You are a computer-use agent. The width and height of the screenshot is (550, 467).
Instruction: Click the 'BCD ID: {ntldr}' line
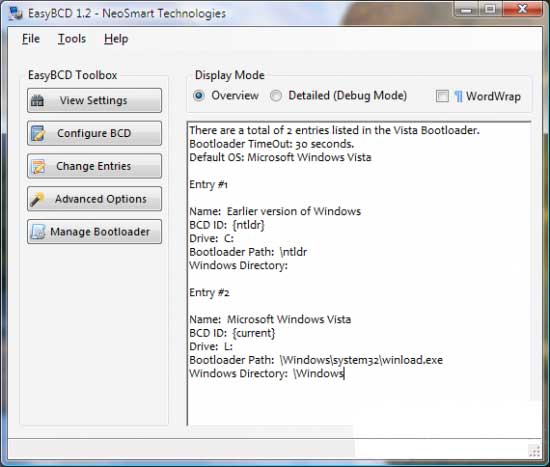coord(227,225)
